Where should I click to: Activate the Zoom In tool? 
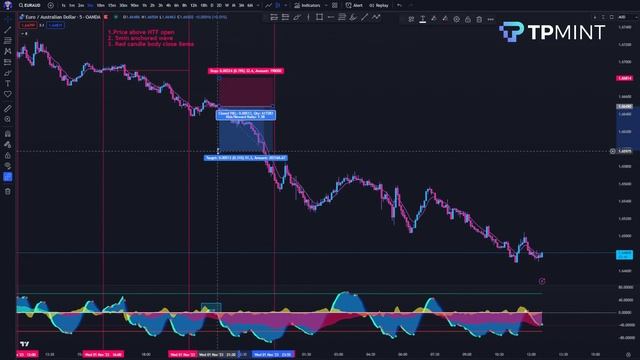tap(8, 119)
